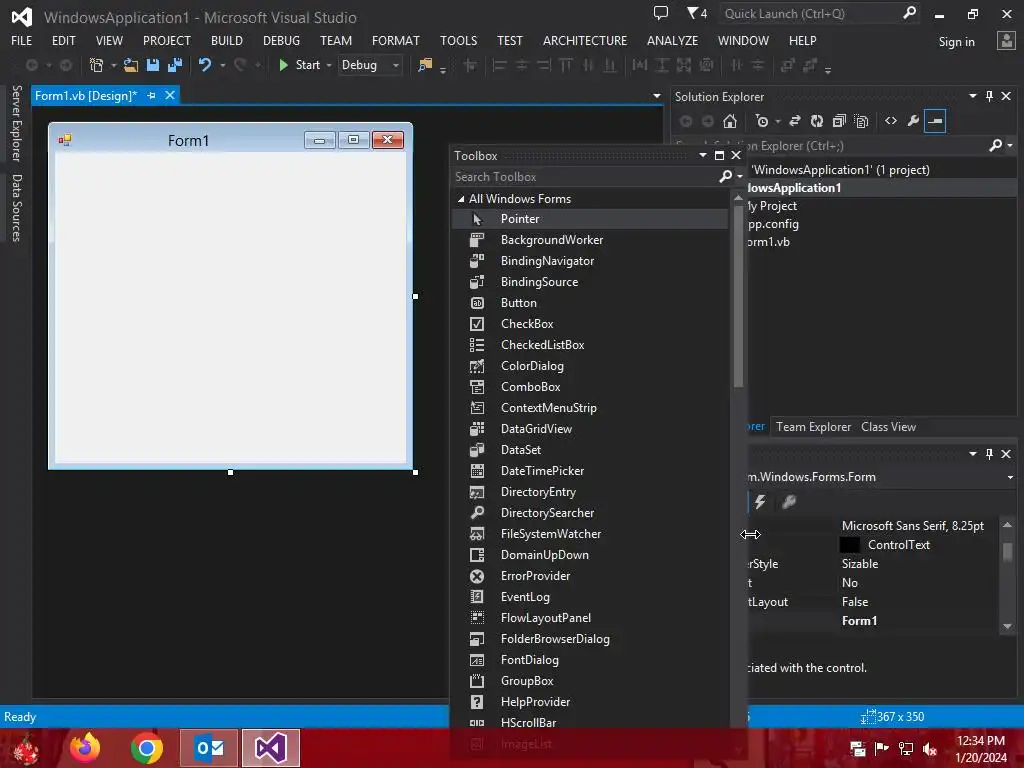The width and height of the screenshot is (1024, 768).
Task: Click the black ControlText color swatch in Properties
Action: pos(850,545)
